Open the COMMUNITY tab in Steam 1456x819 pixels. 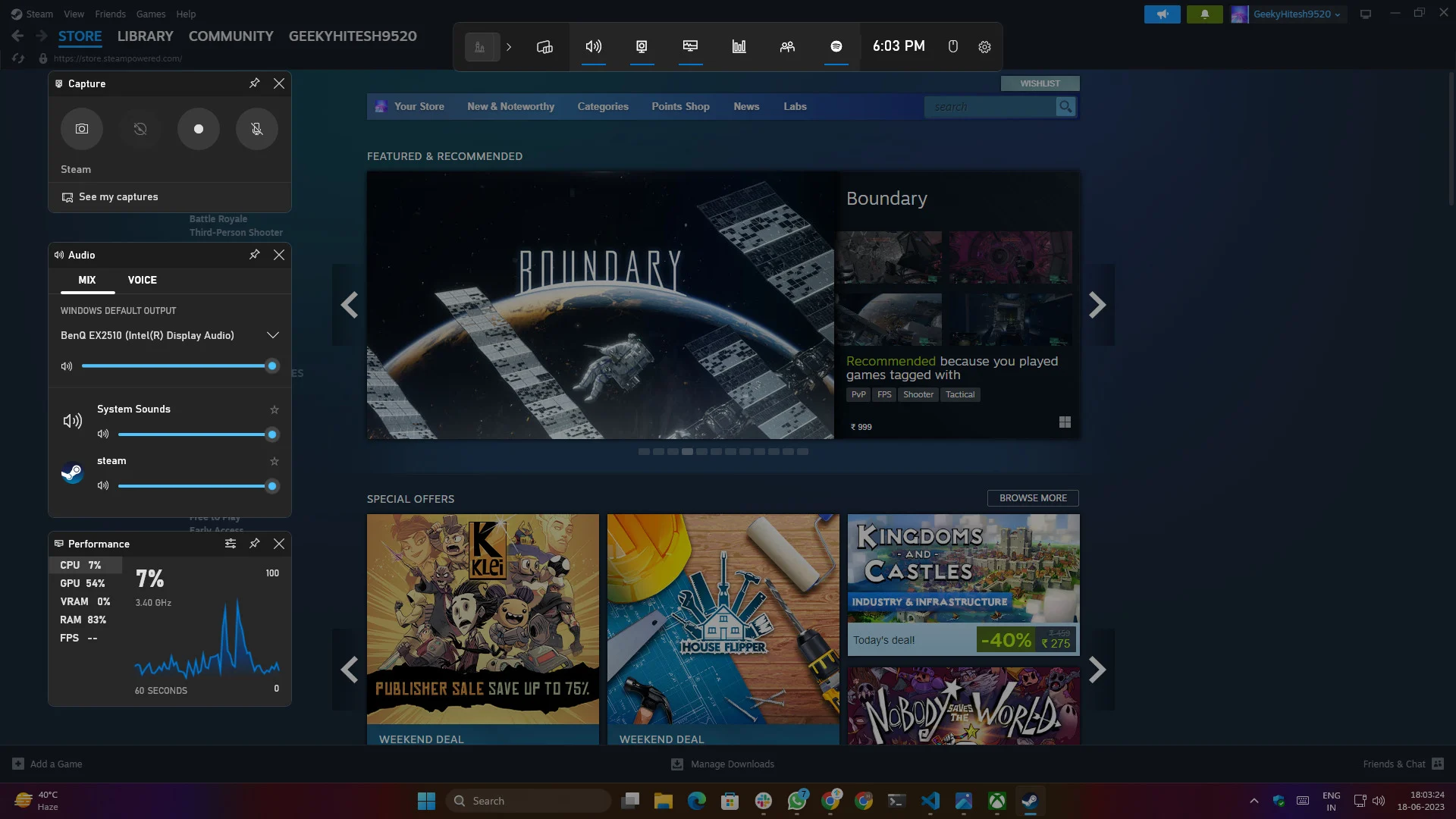pos(231,36)
